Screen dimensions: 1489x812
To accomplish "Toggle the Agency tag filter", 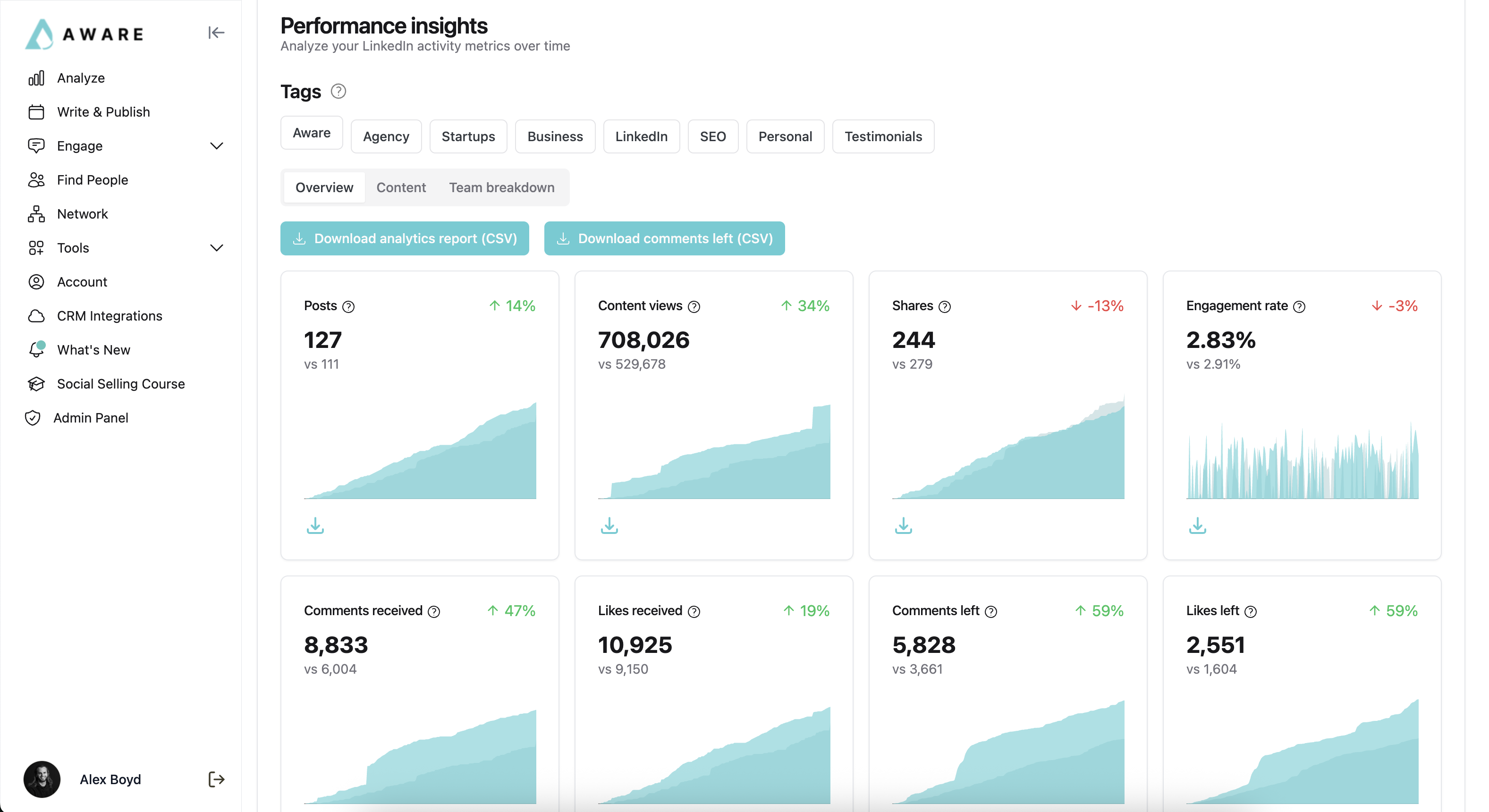I will [386, 136].
